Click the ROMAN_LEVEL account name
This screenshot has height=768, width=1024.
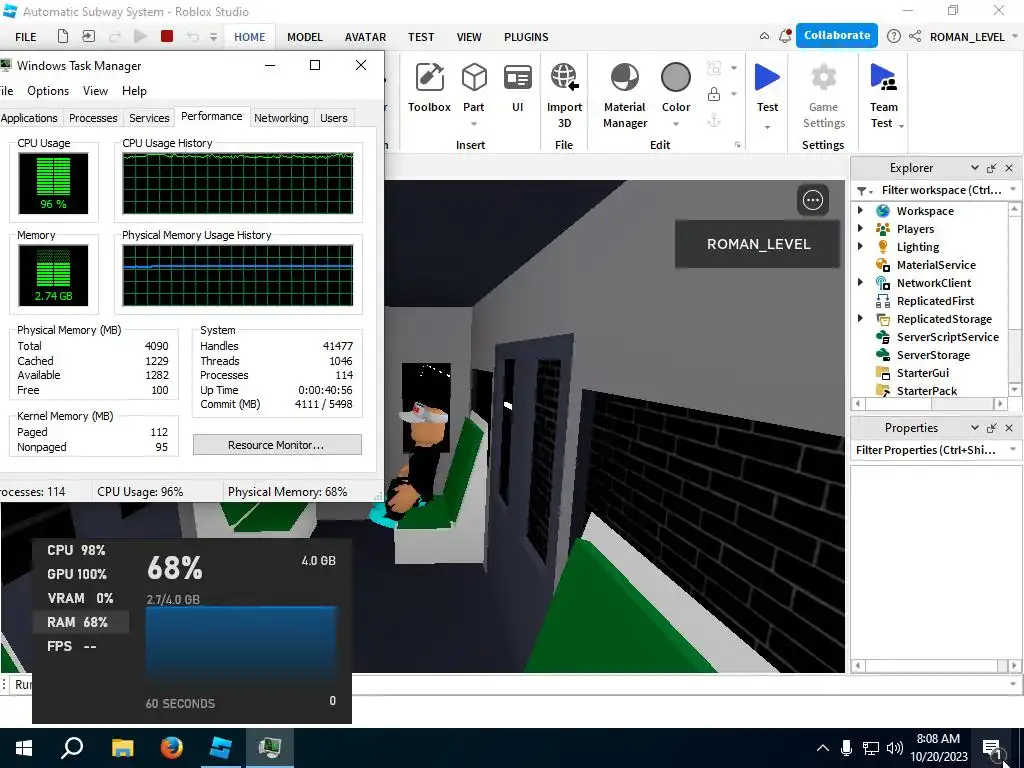coord(967,37)
